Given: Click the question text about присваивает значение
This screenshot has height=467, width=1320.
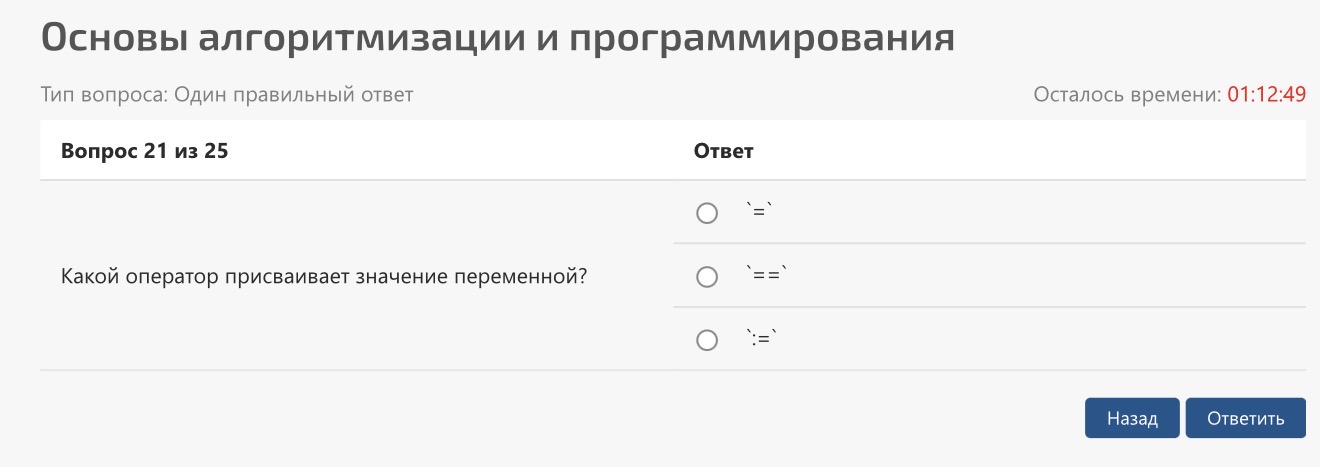Looking at the screenshot, I should 323,277.
